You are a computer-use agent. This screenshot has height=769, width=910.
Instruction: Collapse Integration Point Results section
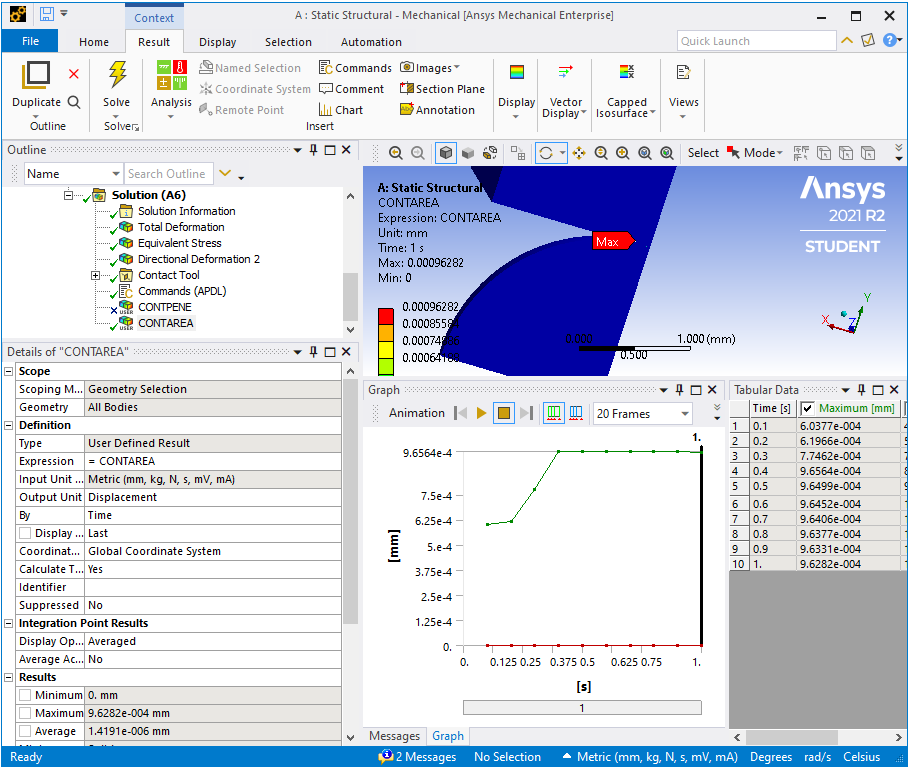coord(9,623)
